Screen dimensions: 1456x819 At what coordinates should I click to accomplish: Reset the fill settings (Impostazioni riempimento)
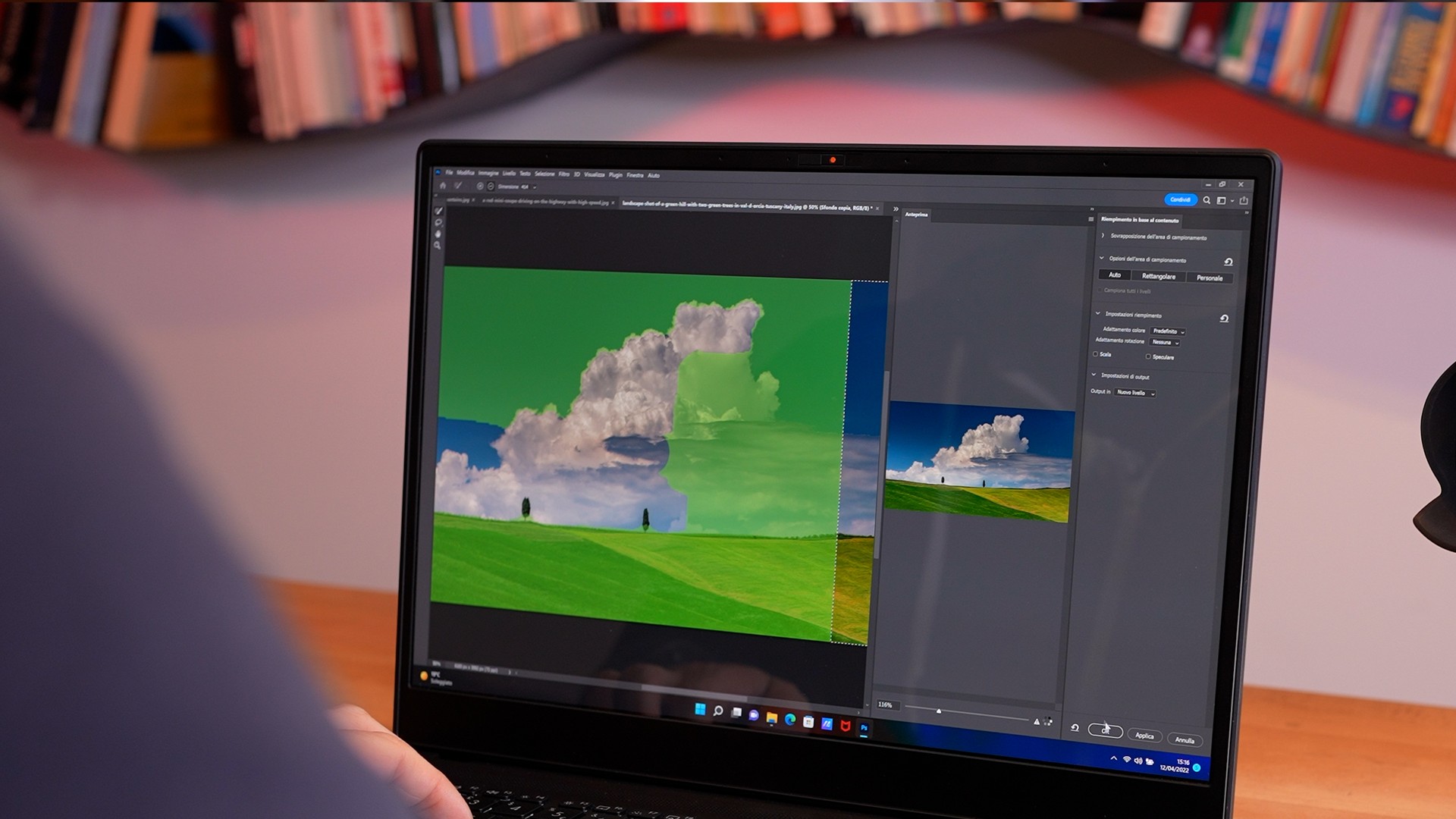click(1224, 318)
